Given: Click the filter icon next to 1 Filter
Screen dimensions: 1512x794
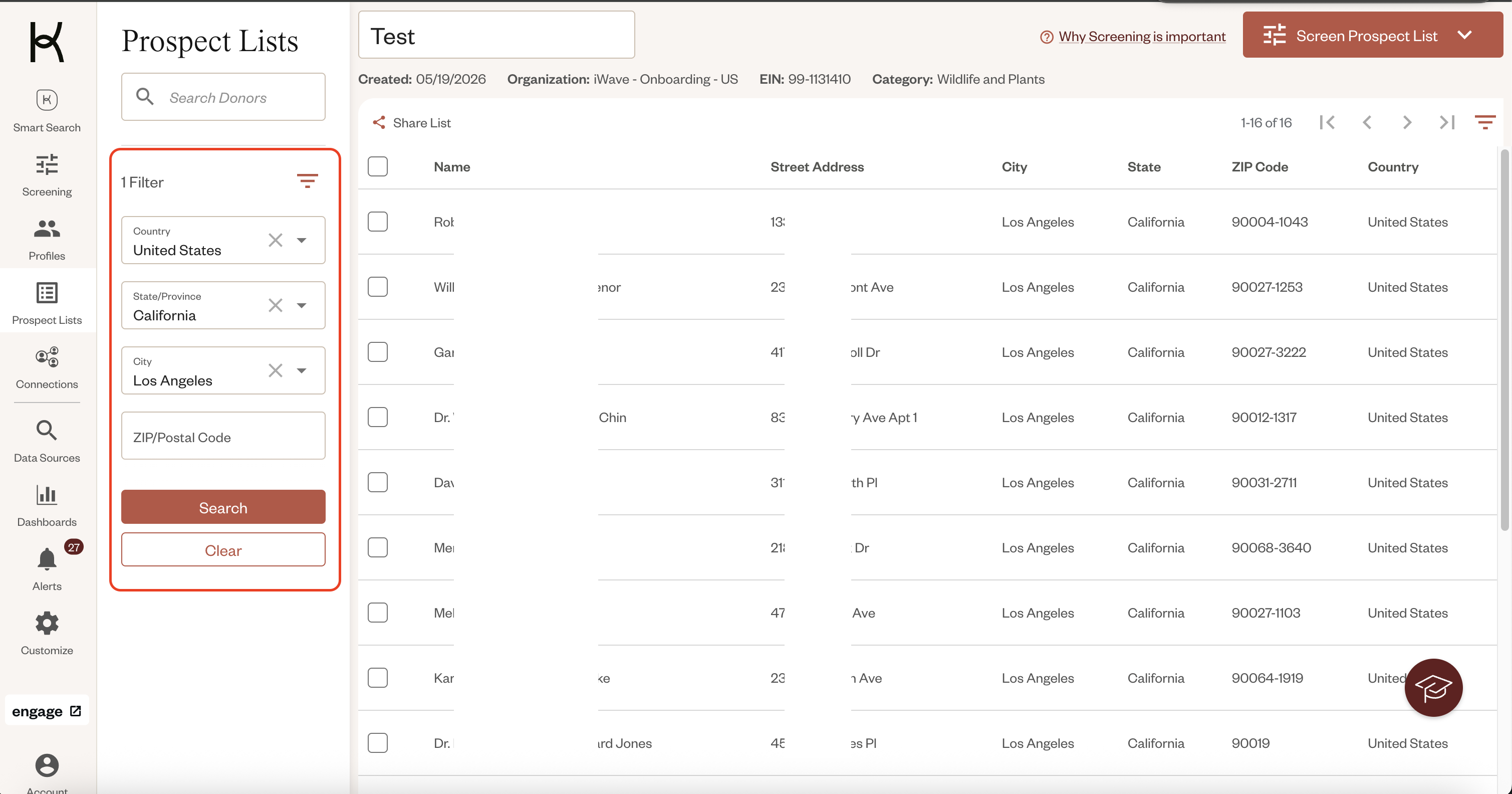Looking at the screenshot, I should 307,181.
